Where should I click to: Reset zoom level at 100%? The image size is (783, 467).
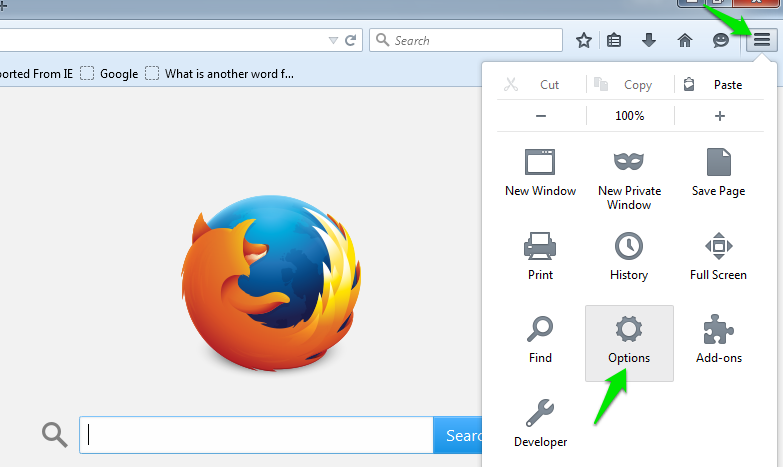click(x=630, y=116)
